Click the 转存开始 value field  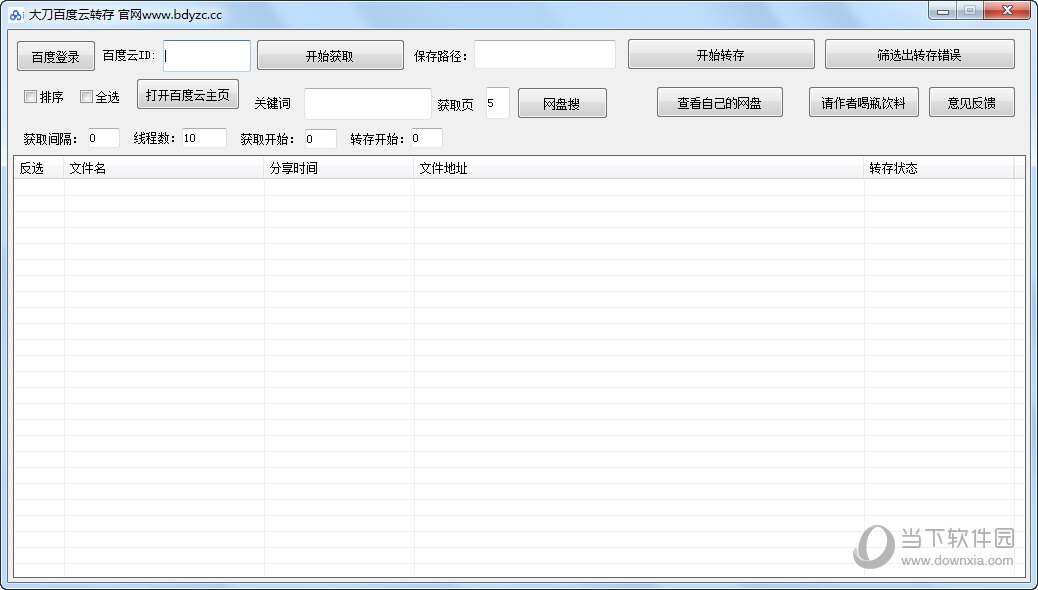coord(426,138)
